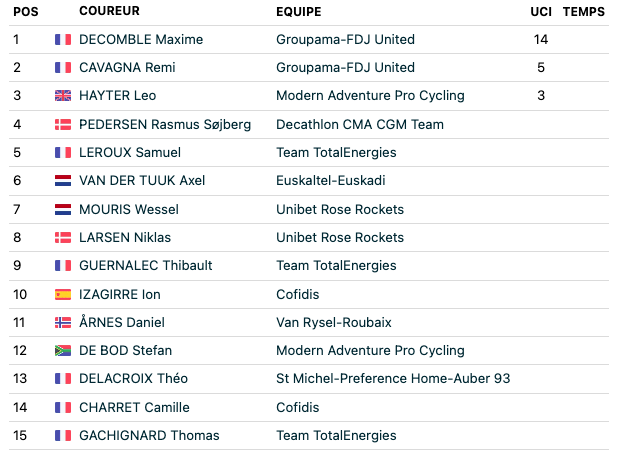
Task: Click the Spanish flag next to IZAGIRRE Ion
Action: click(63, 294)
